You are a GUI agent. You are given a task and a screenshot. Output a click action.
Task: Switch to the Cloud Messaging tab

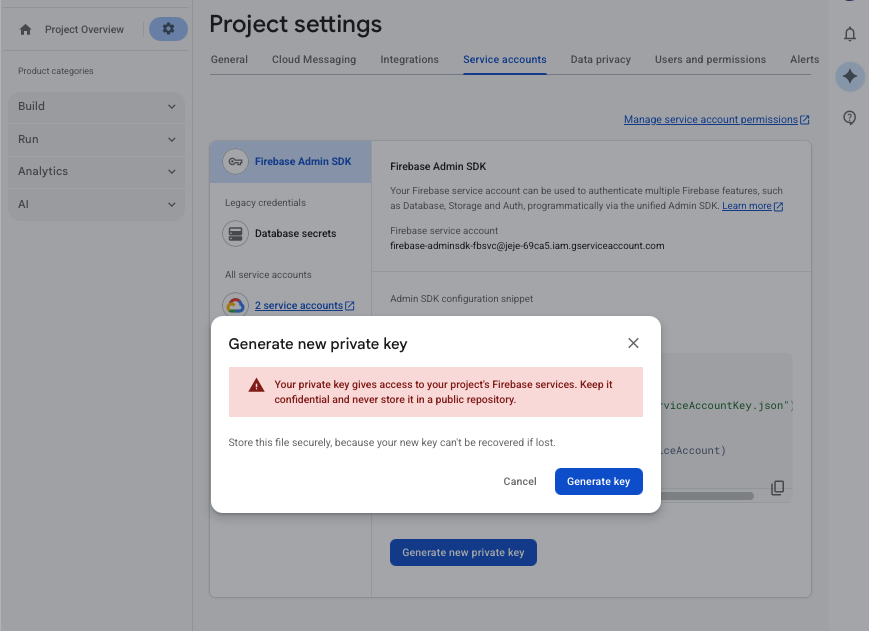[x=313, y=59]
